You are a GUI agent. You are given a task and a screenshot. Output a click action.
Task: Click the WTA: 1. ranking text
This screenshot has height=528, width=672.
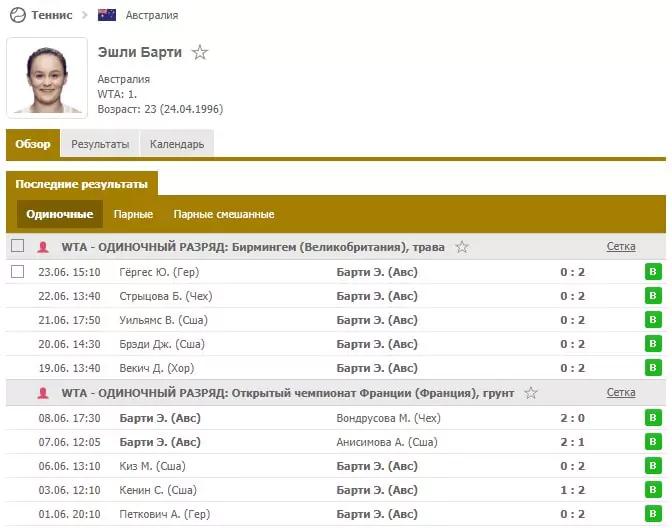click(x=117, y=94)
